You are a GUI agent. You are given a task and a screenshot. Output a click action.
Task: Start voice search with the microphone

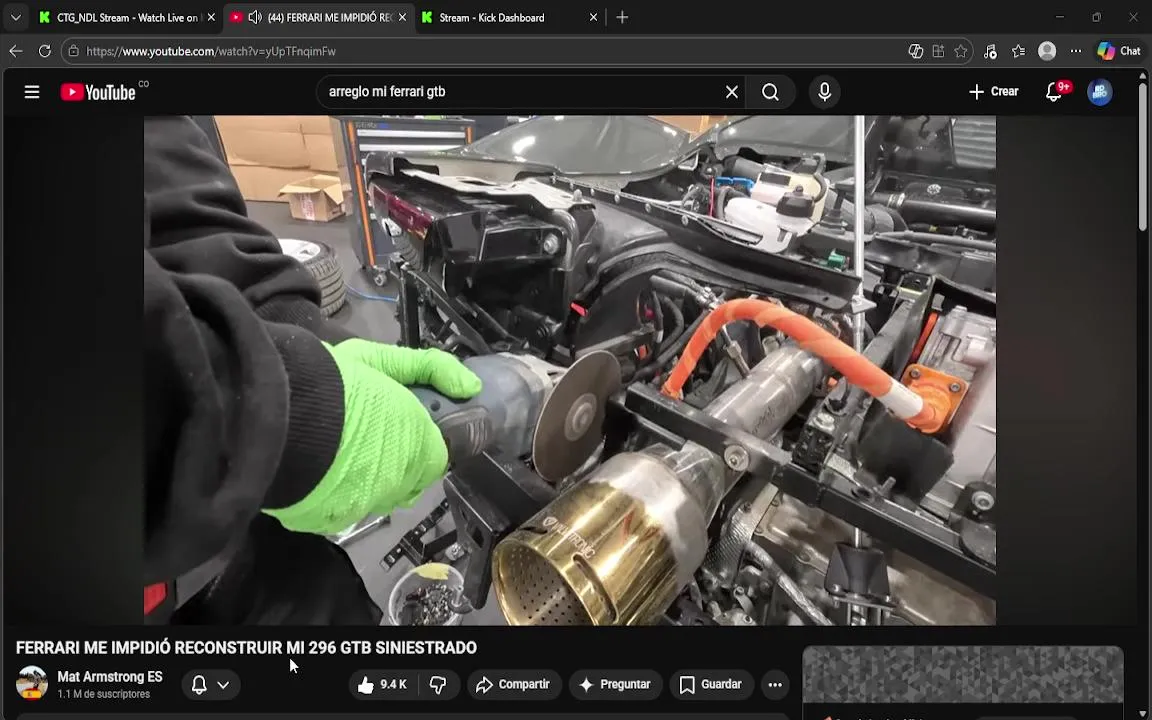[x=824, y=92]
